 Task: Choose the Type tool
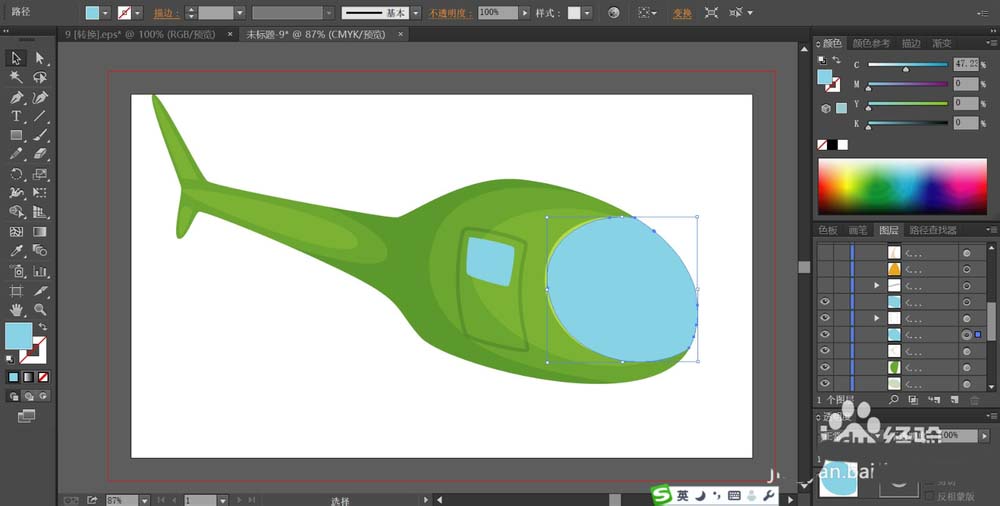16,117
